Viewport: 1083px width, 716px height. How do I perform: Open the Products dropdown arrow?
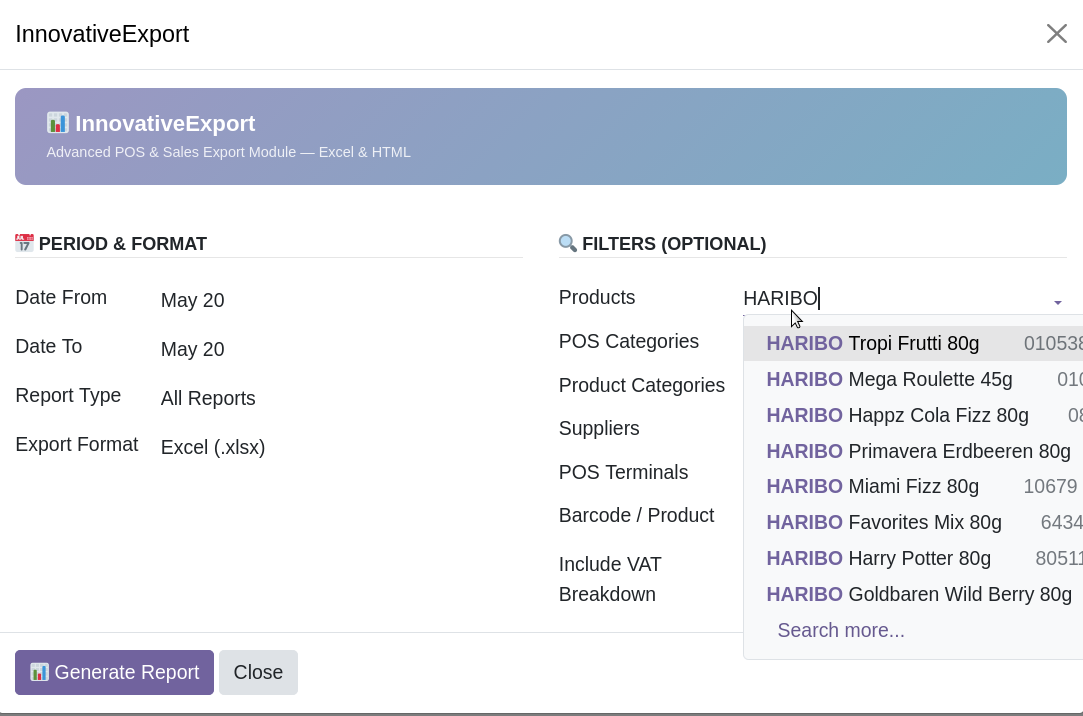tap(1057, 302)
